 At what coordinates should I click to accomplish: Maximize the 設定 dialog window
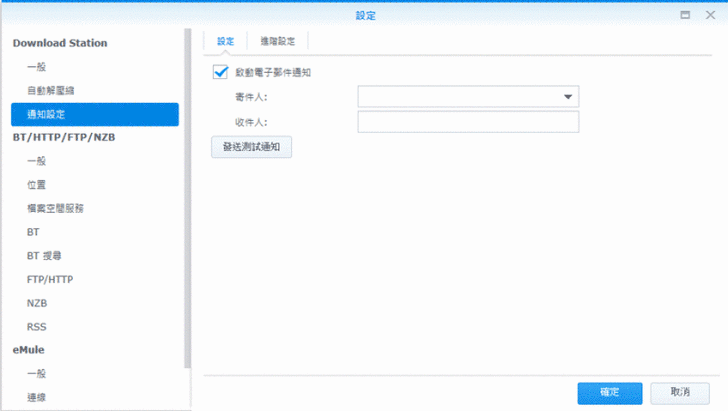point(685,15)
